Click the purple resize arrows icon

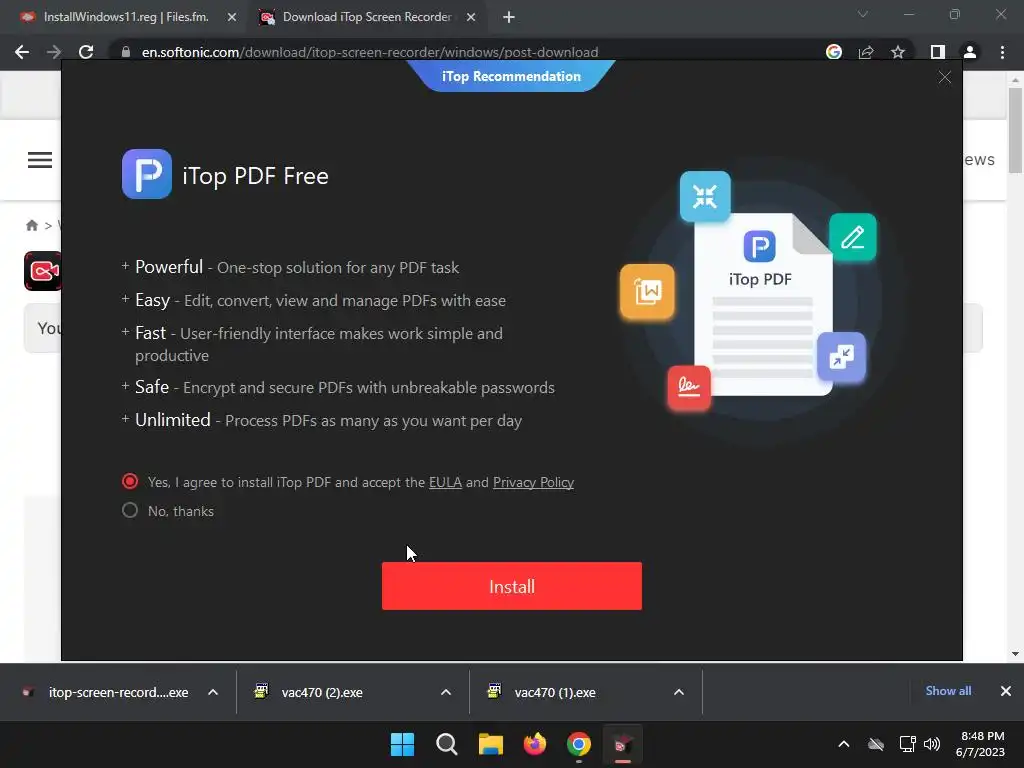841,357
